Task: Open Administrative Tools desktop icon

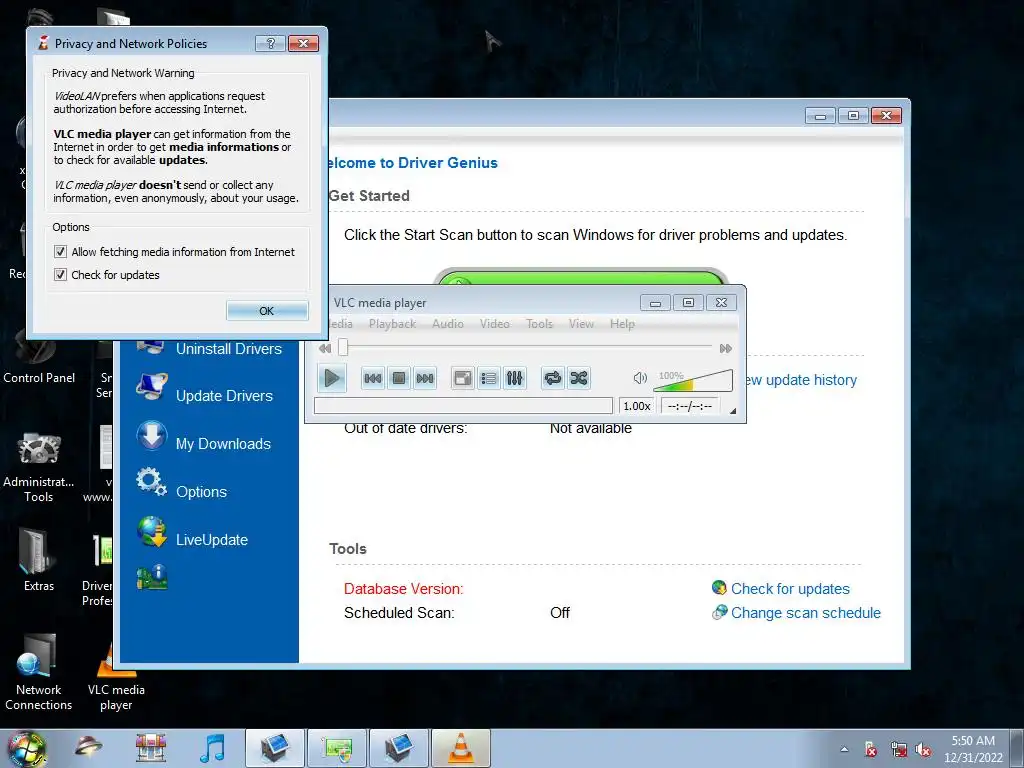Action: tap(39, 451)
